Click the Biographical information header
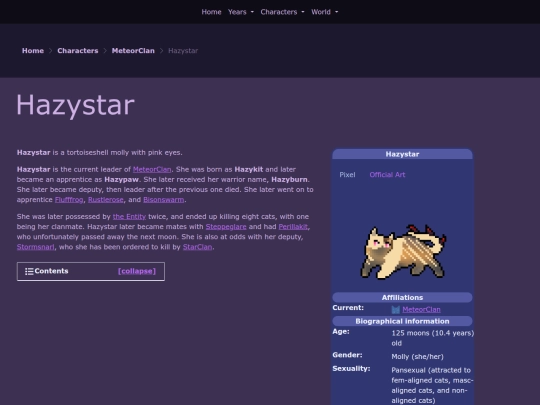Screen dimensions: 540x405 pyautogui.click(x=402, y=321)
